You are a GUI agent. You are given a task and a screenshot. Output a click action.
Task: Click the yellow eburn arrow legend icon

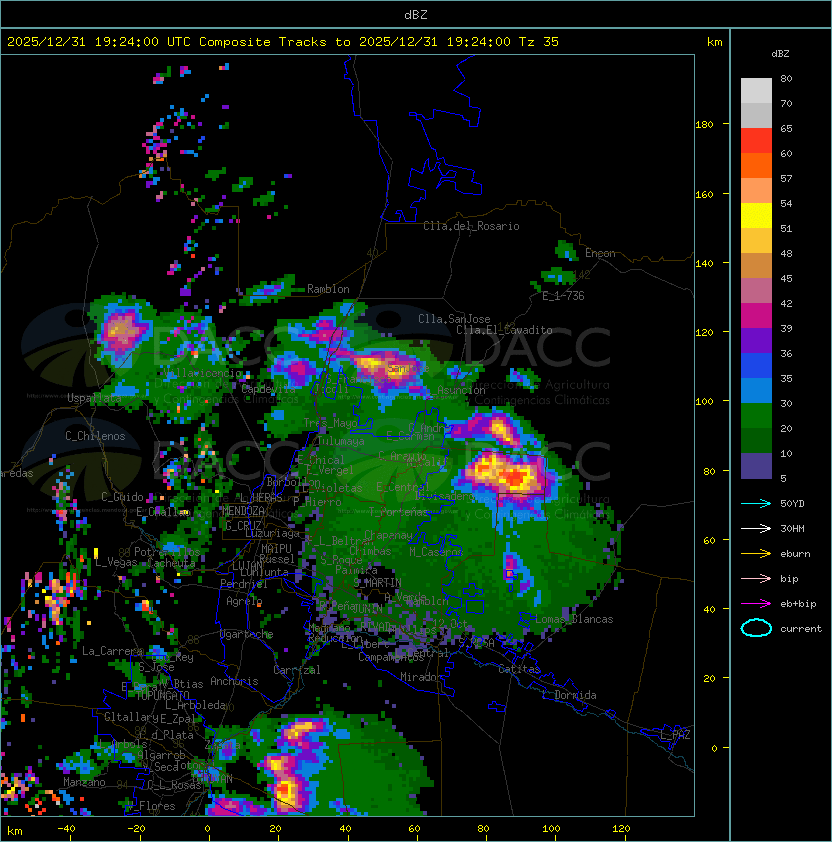point(756,554)
